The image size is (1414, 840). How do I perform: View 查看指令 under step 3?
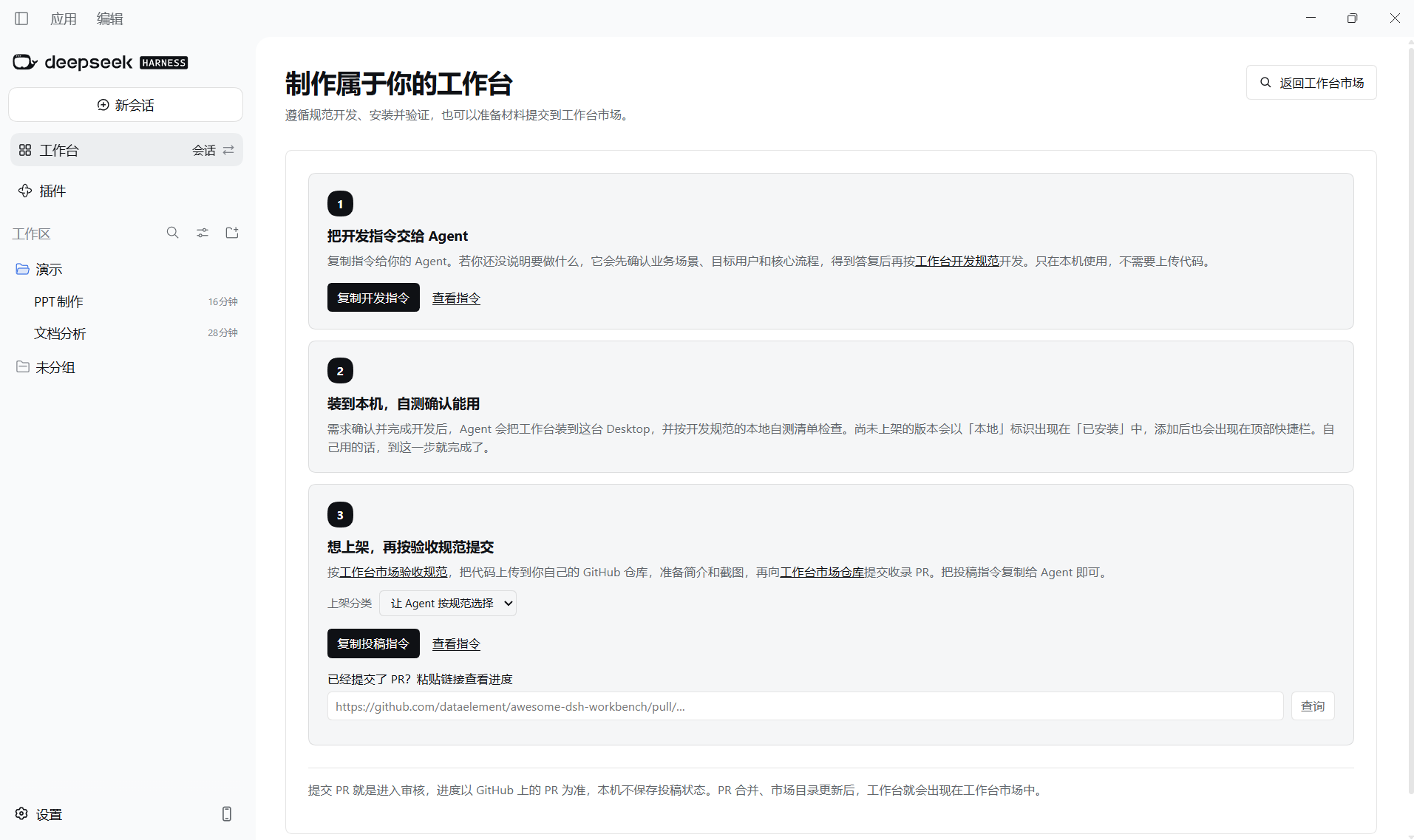click(x=456, y=643)
